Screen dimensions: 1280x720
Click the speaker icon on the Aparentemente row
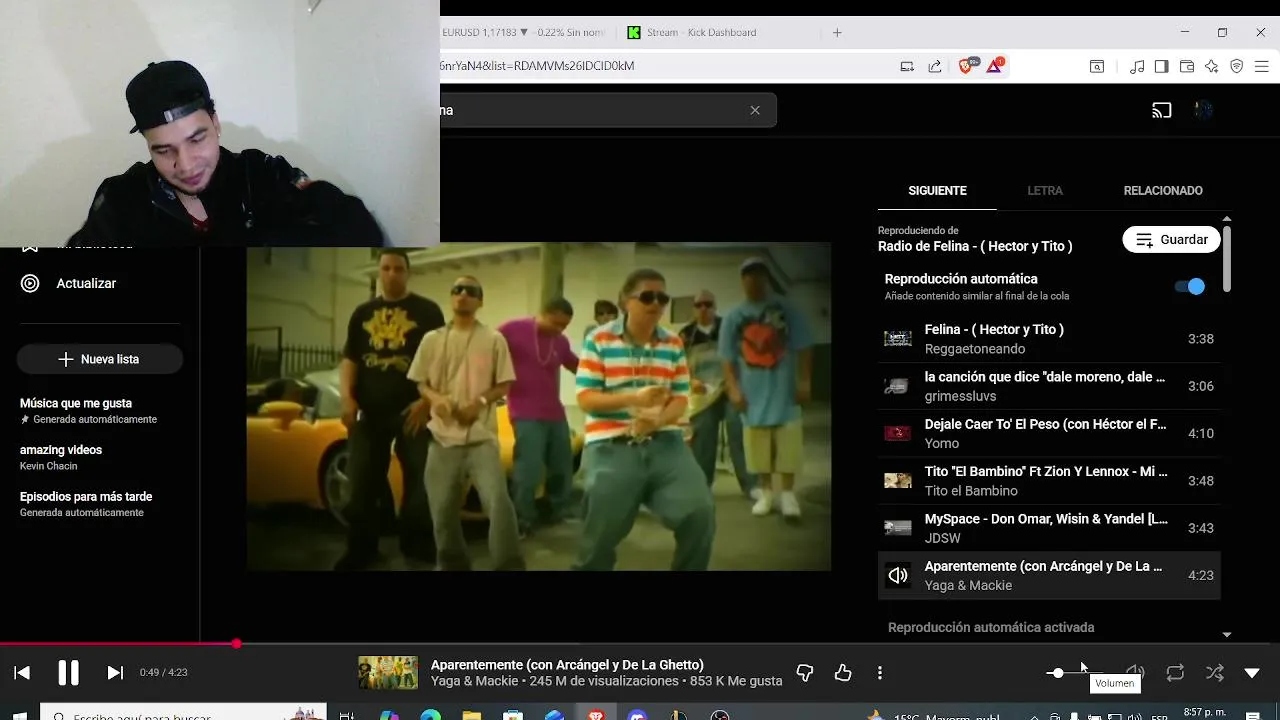(x=898, y=575)
